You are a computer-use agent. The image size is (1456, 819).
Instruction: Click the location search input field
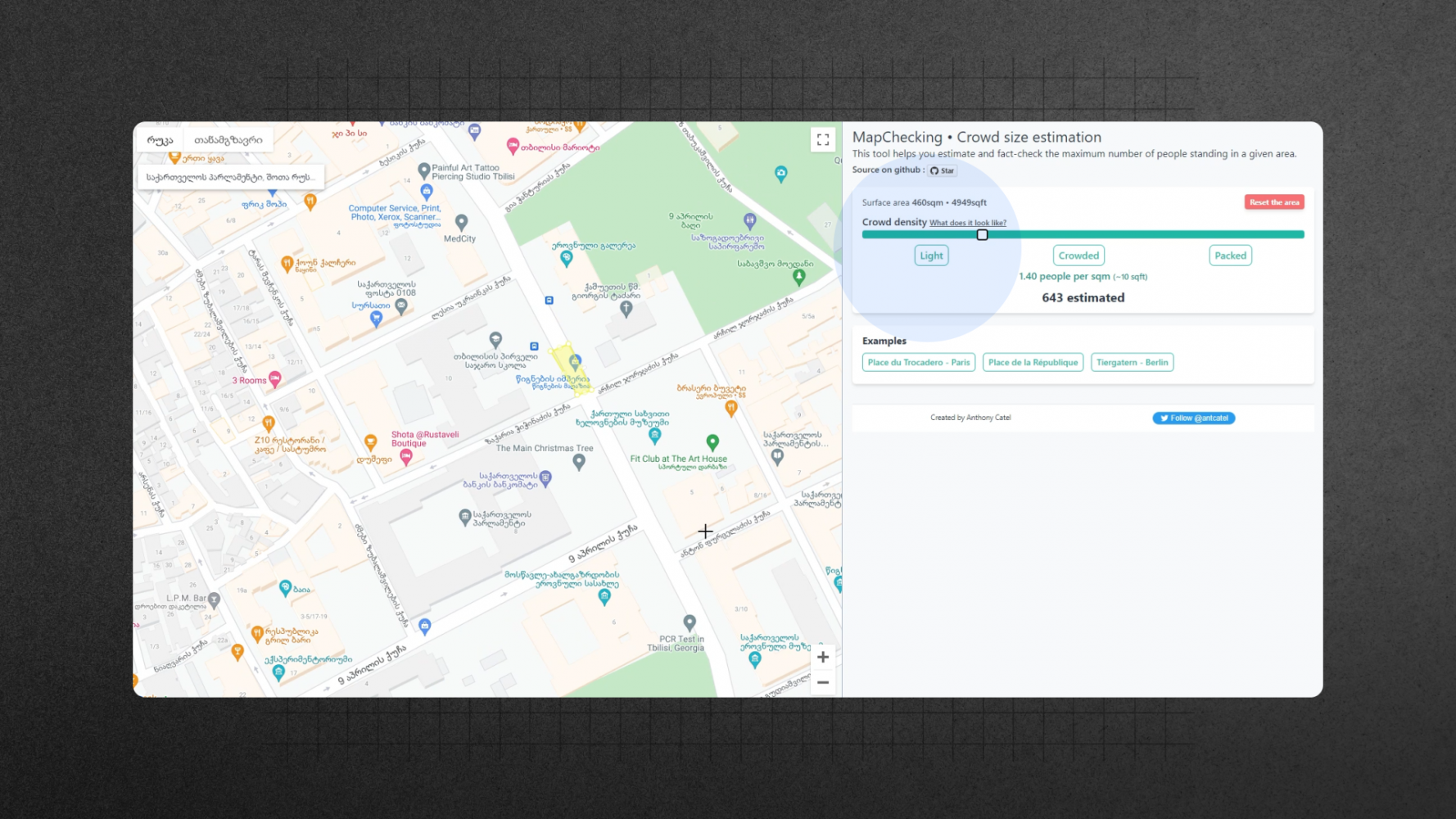pos(231,177)
